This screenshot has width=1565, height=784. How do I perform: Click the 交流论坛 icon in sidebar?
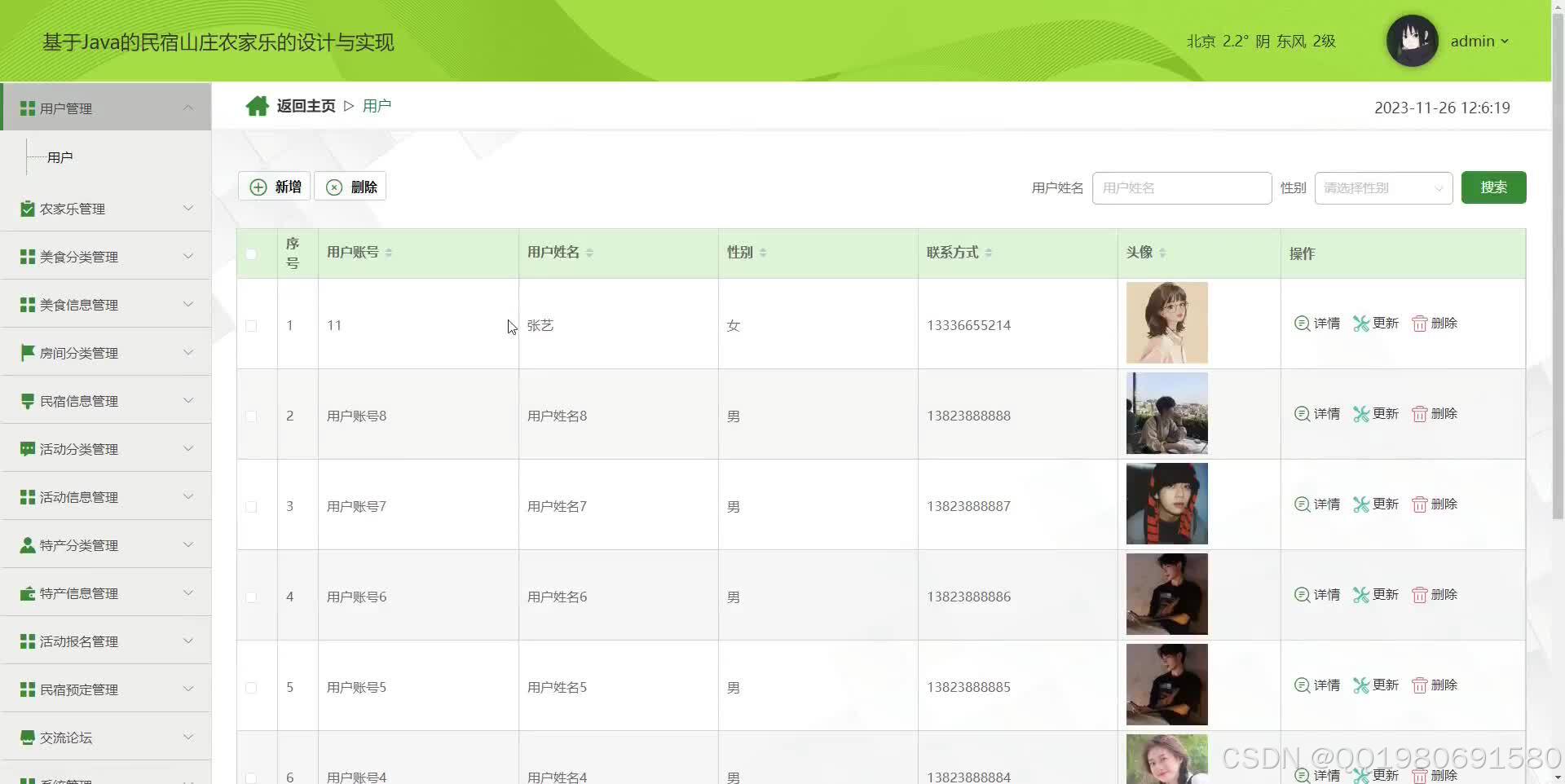point(28,738)
